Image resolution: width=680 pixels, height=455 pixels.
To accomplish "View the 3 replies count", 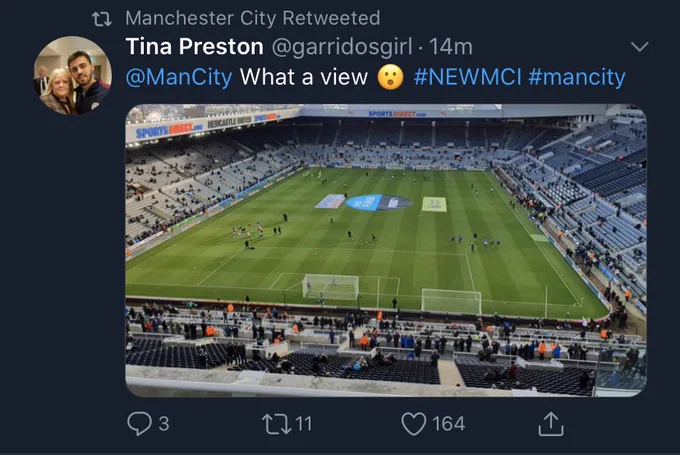I will pos(164,424).
